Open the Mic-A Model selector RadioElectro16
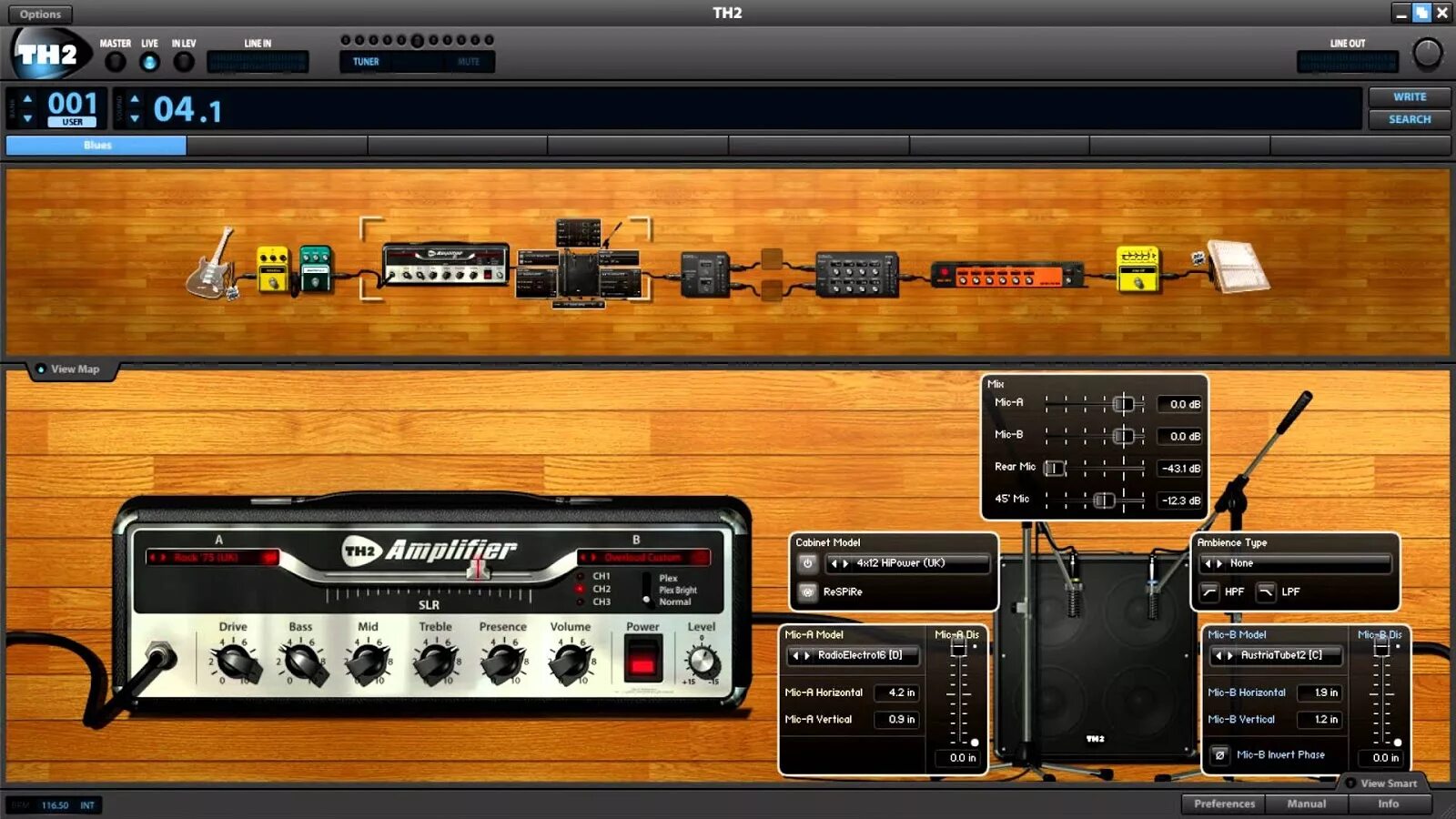Viewport: 1456px width, 819px height. click(x=854, y=655)
